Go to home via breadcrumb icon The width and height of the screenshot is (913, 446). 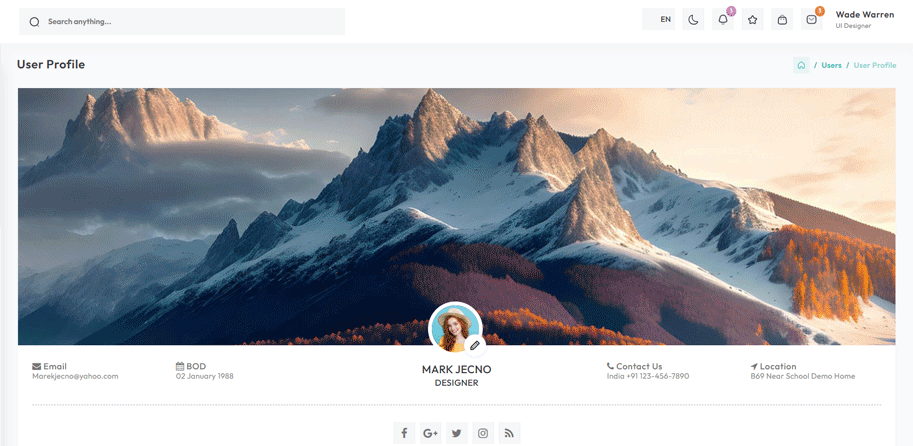[x=801, y=65]
